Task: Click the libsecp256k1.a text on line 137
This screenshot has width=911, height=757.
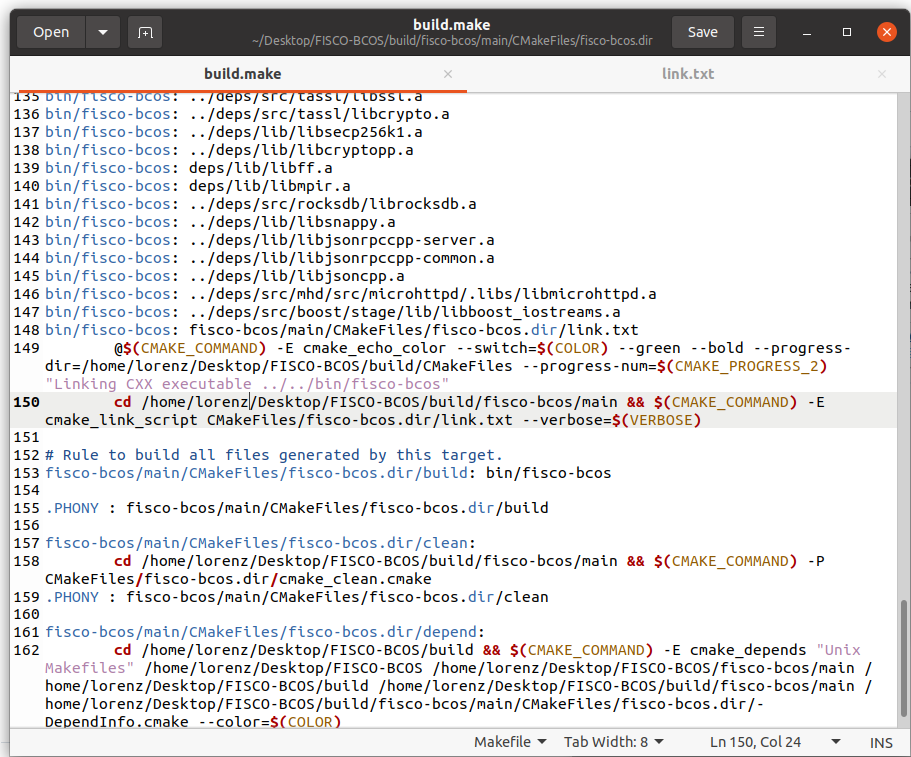Action: (360, 132)
